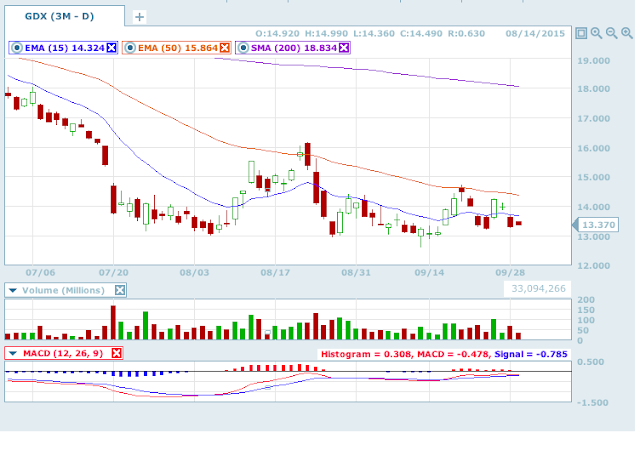This screenshot has height=450, width=640.
Task: Click the MACD = -0.478 readout
Action: [x=453, y=354]
